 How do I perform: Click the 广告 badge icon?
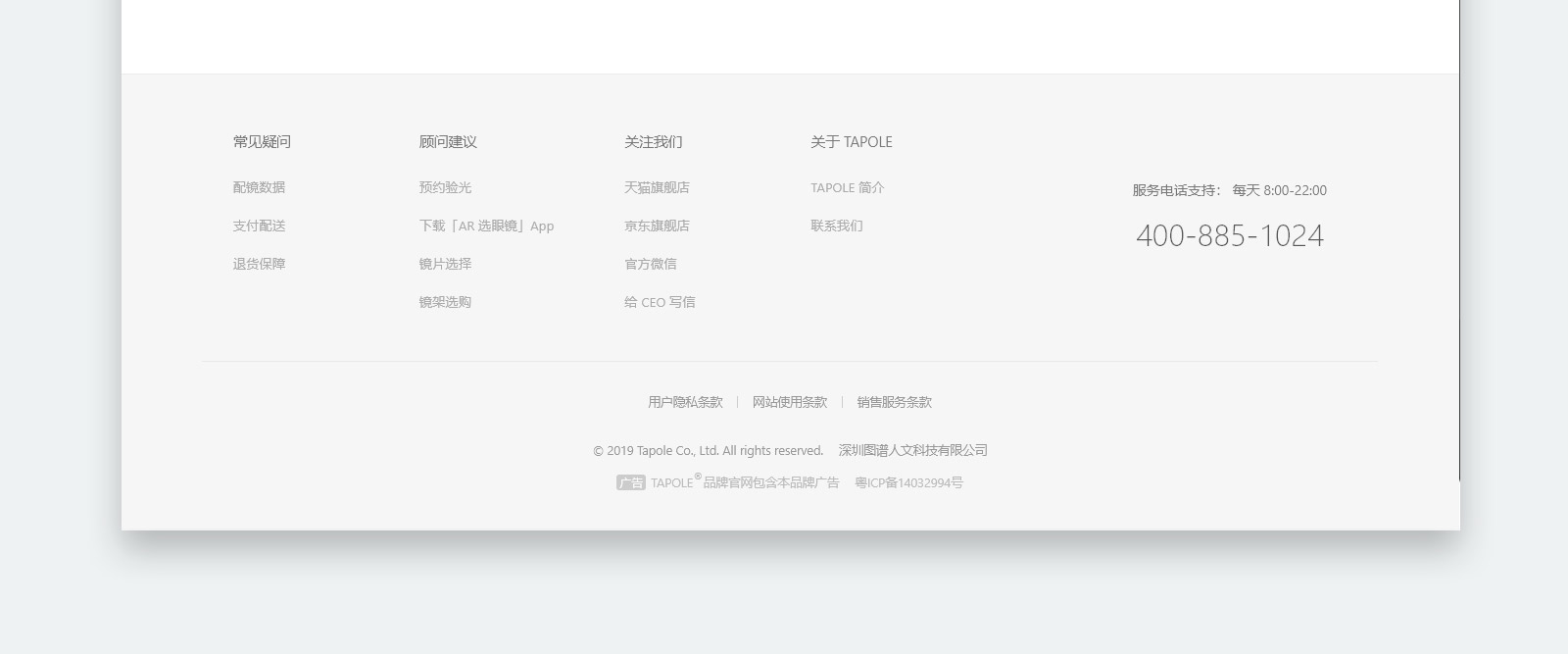click(x=630, y=482)
